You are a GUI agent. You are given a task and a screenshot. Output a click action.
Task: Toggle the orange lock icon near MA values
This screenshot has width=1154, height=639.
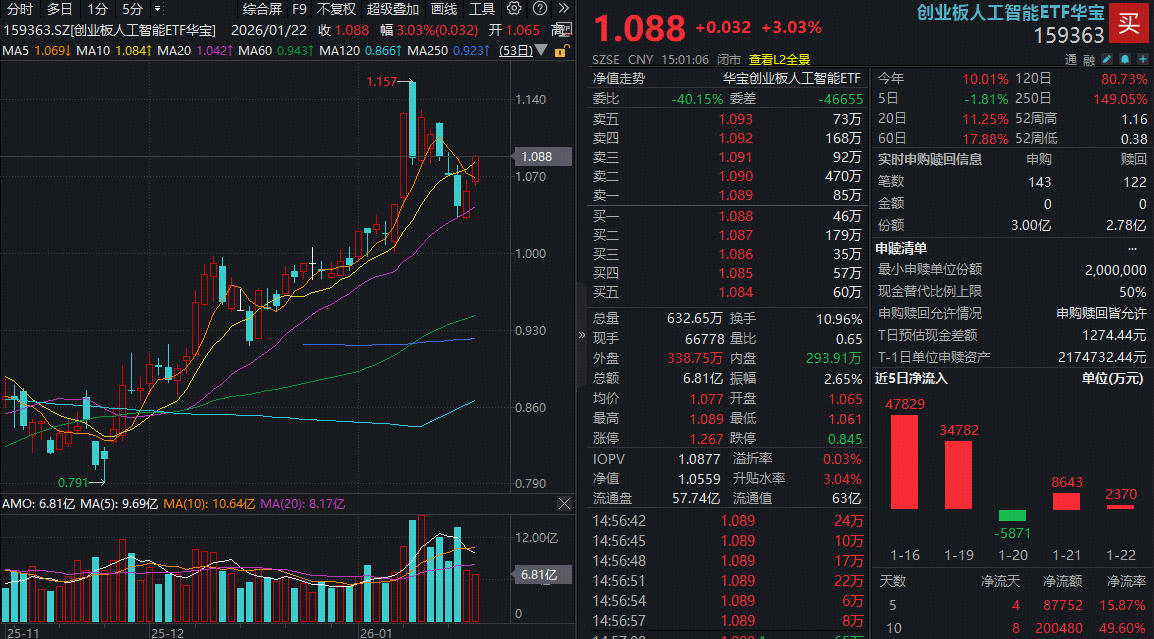point(559,50)
